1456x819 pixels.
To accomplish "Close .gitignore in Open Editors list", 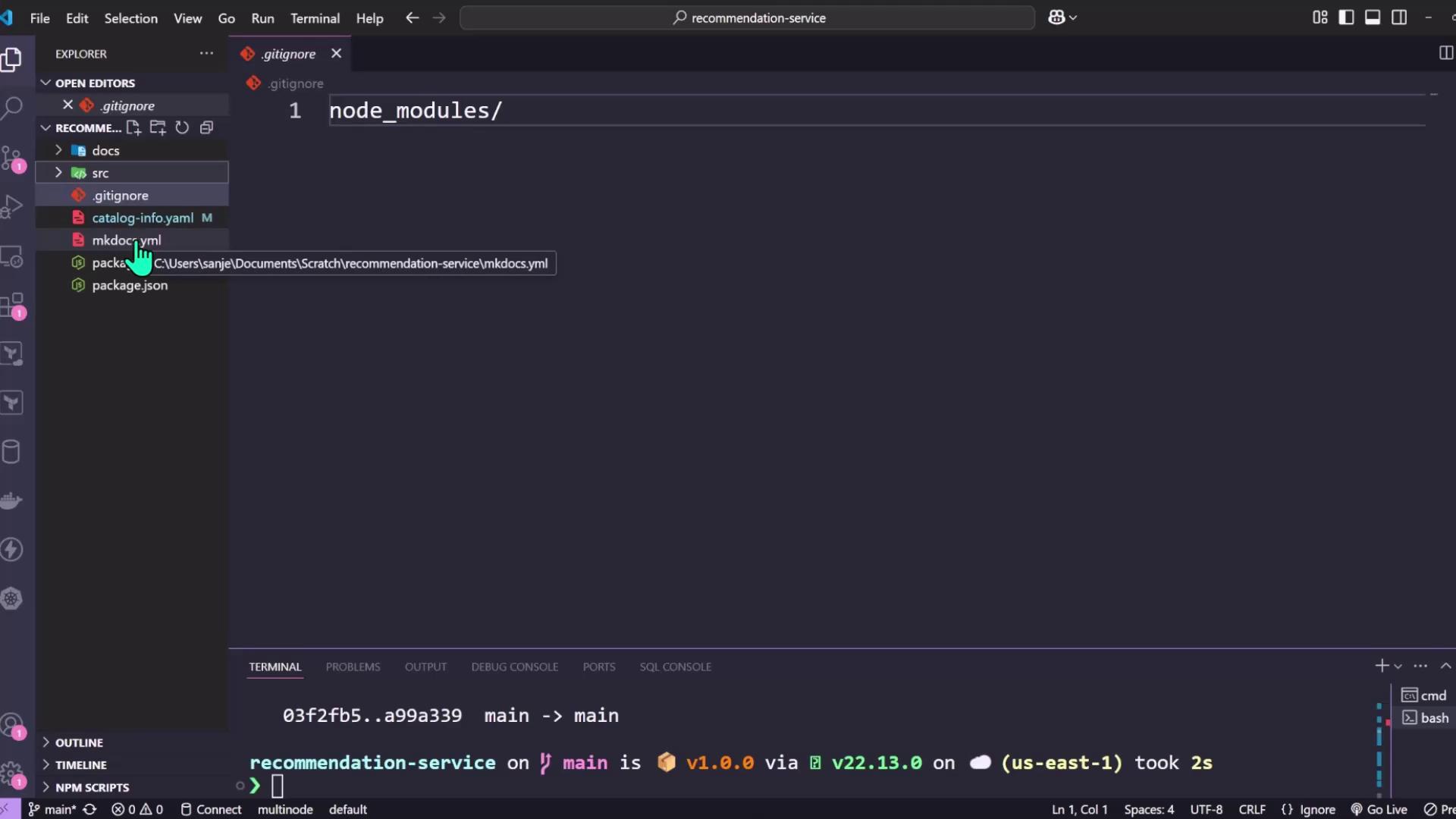I will 67,105.
